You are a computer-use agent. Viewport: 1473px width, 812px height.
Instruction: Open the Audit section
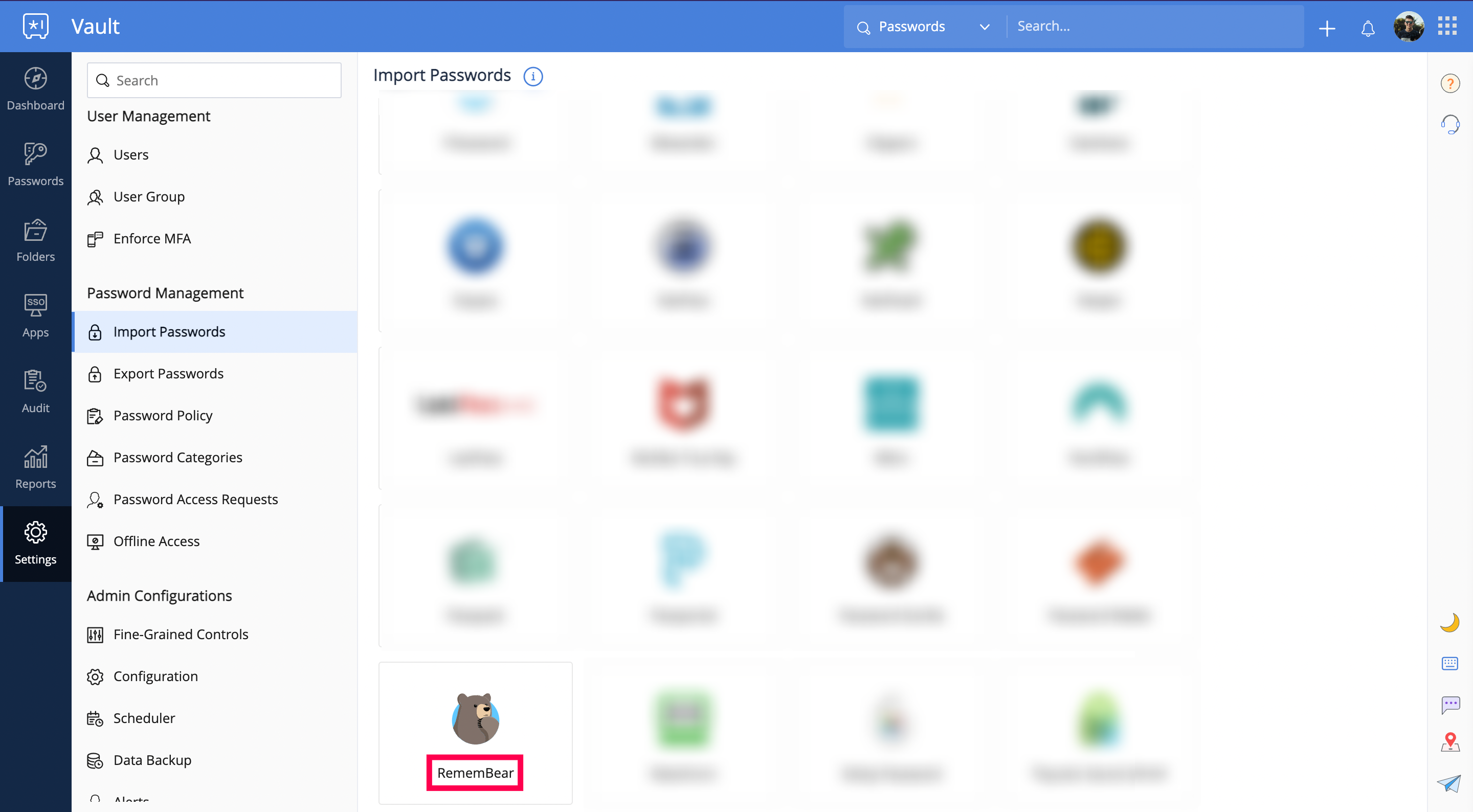pyautogui.click(x=35, y=392)
